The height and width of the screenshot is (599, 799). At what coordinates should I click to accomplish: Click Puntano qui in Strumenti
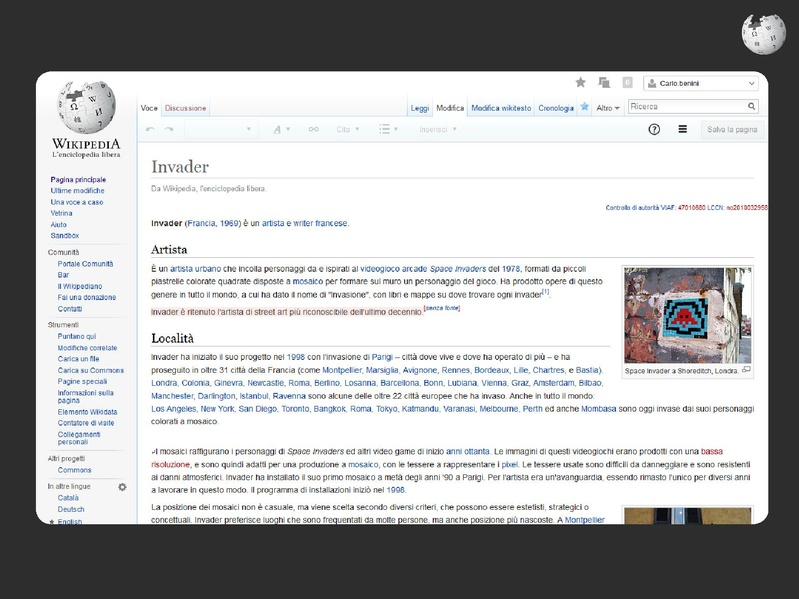[76, 336]
